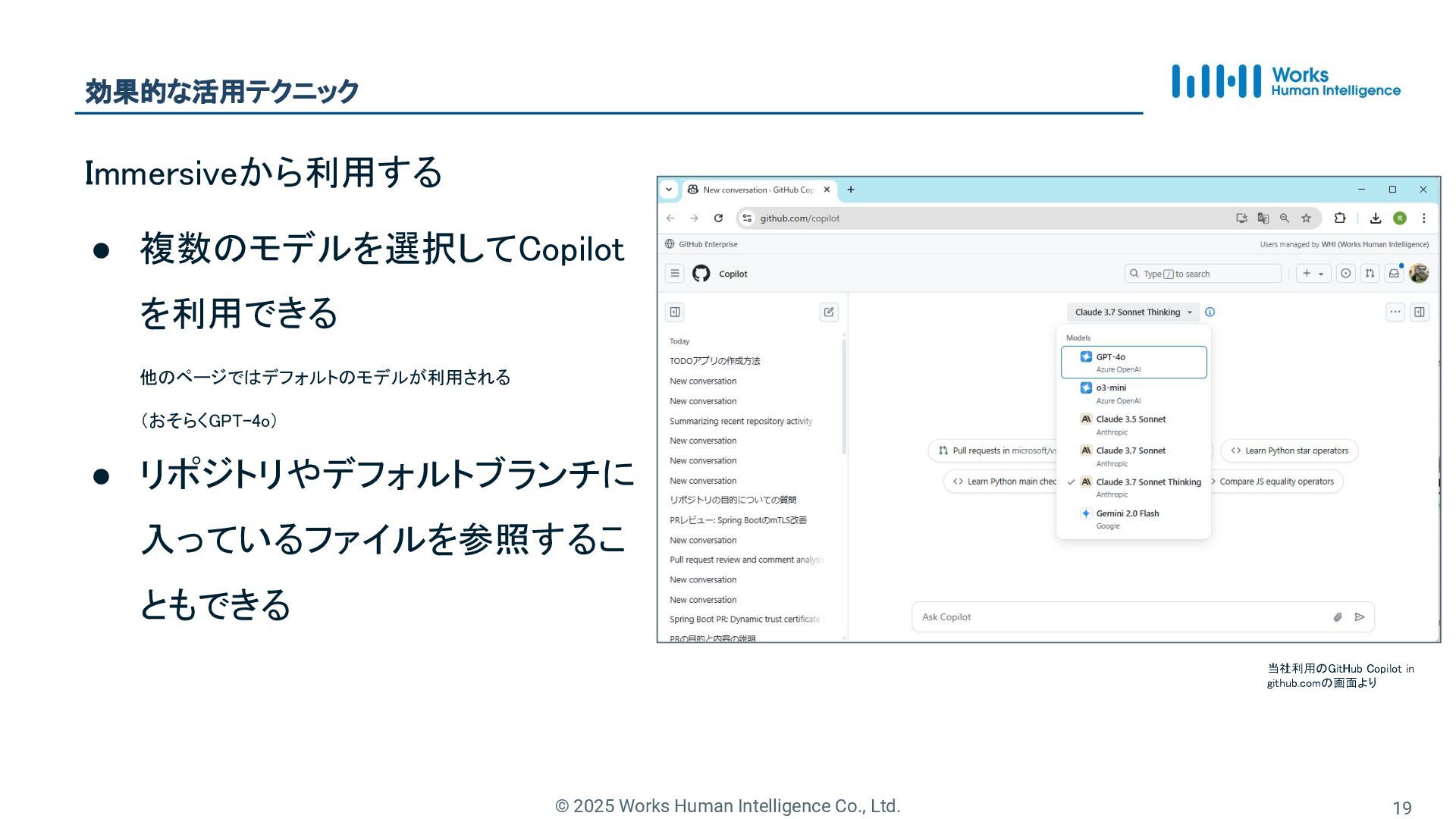Select Gemini 2.0 Flash model
This screenshot has width=1456, height=819.
click(1134, 519)
